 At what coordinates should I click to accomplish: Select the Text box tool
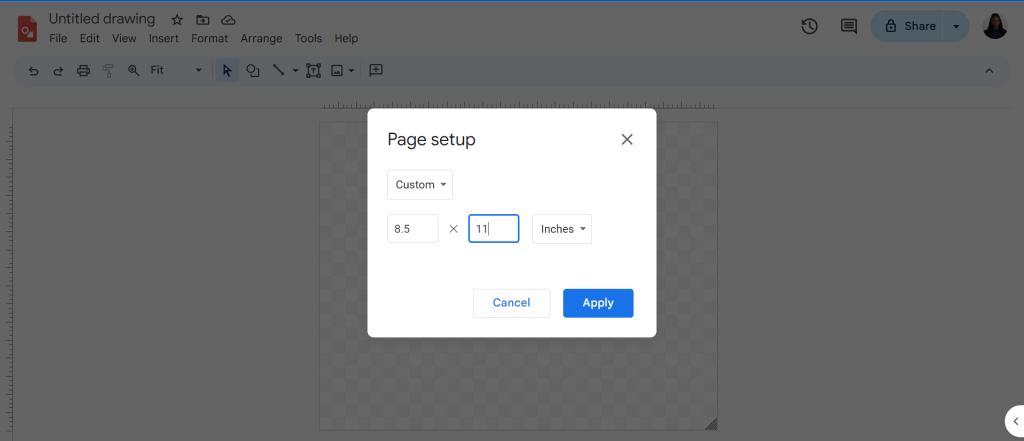click(313, 71)
